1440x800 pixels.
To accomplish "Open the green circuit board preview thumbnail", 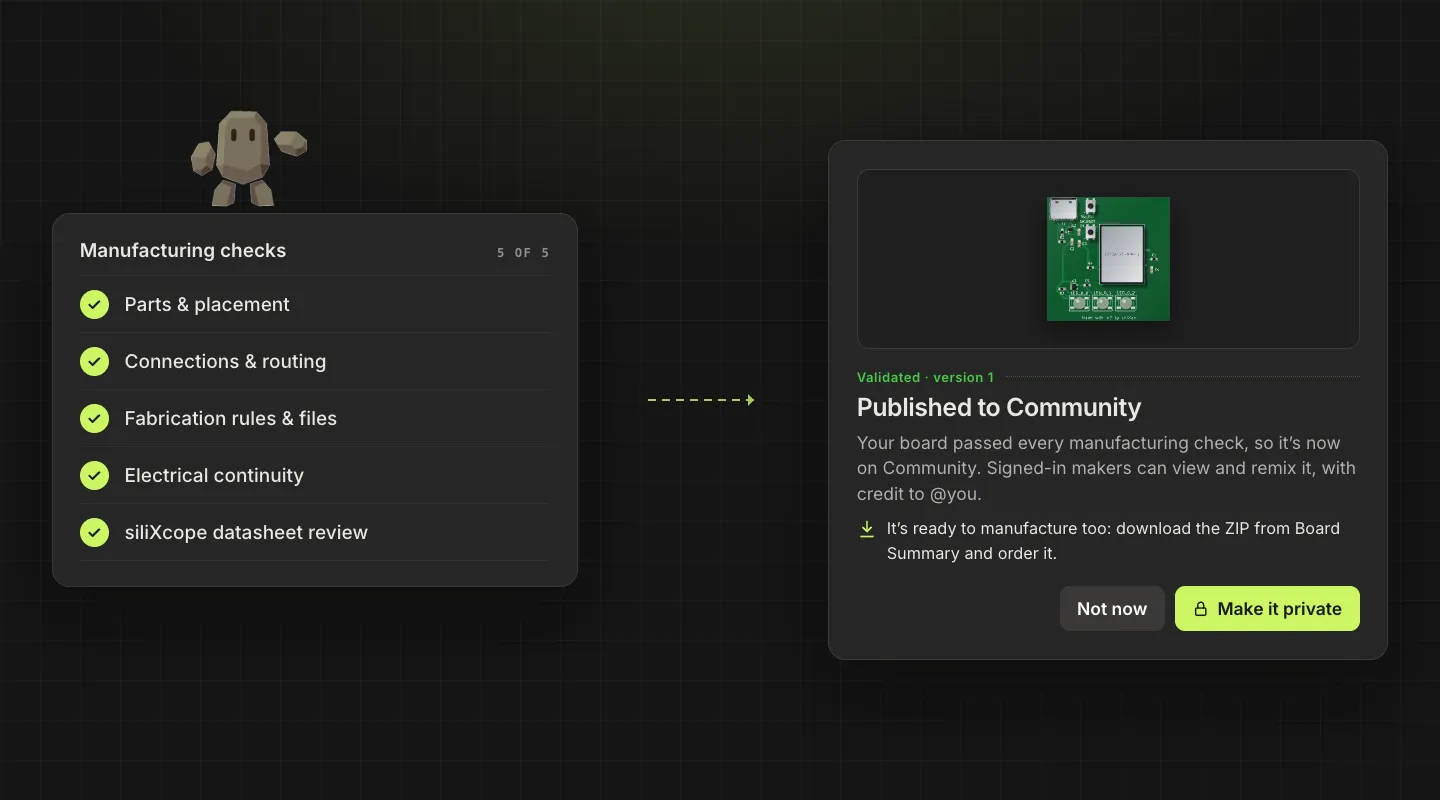I will 1108,259.
